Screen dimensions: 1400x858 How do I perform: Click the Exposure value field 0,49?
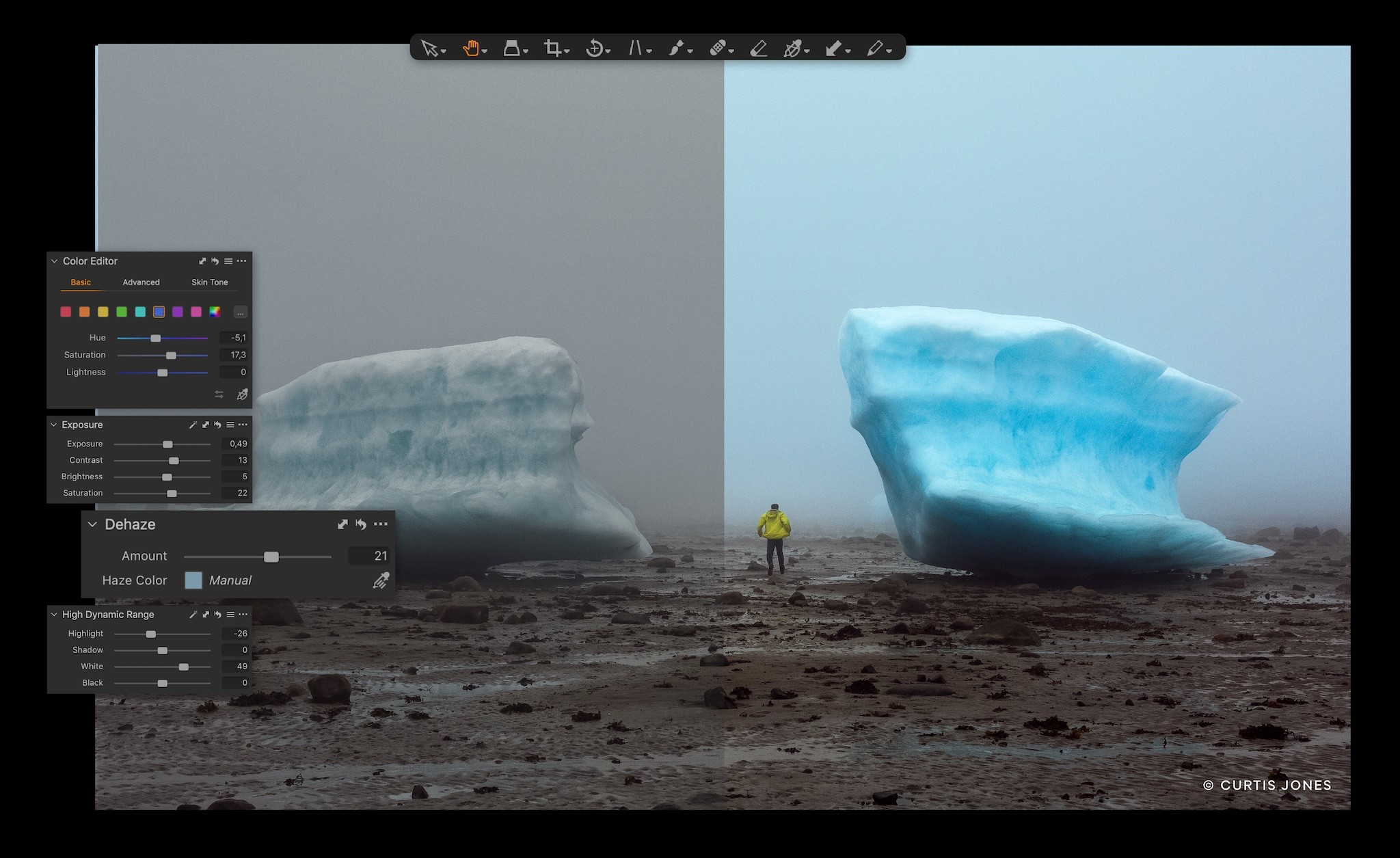[234, 444]
